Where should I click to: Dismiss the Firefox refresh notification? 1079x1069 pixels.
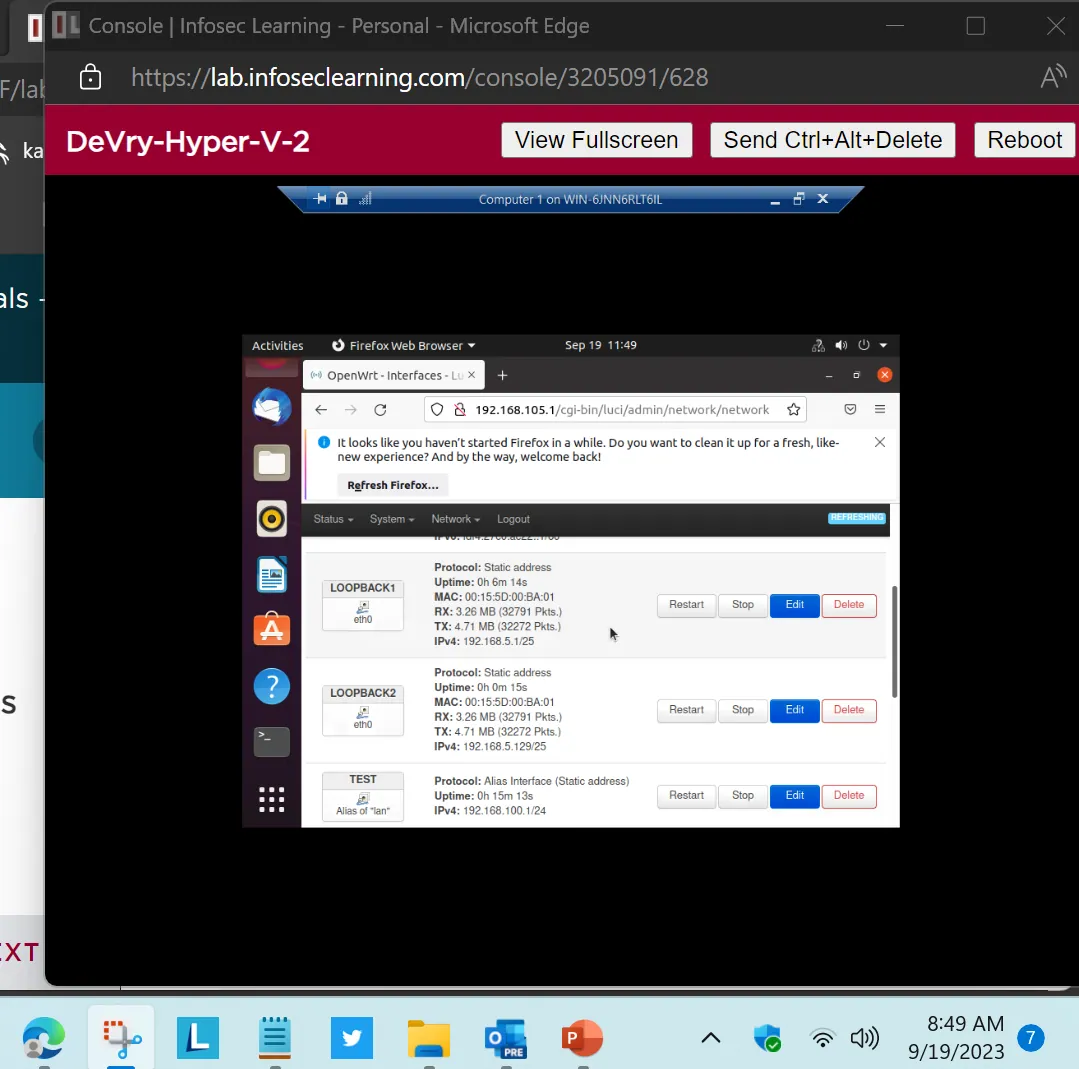tap(880, 443)
